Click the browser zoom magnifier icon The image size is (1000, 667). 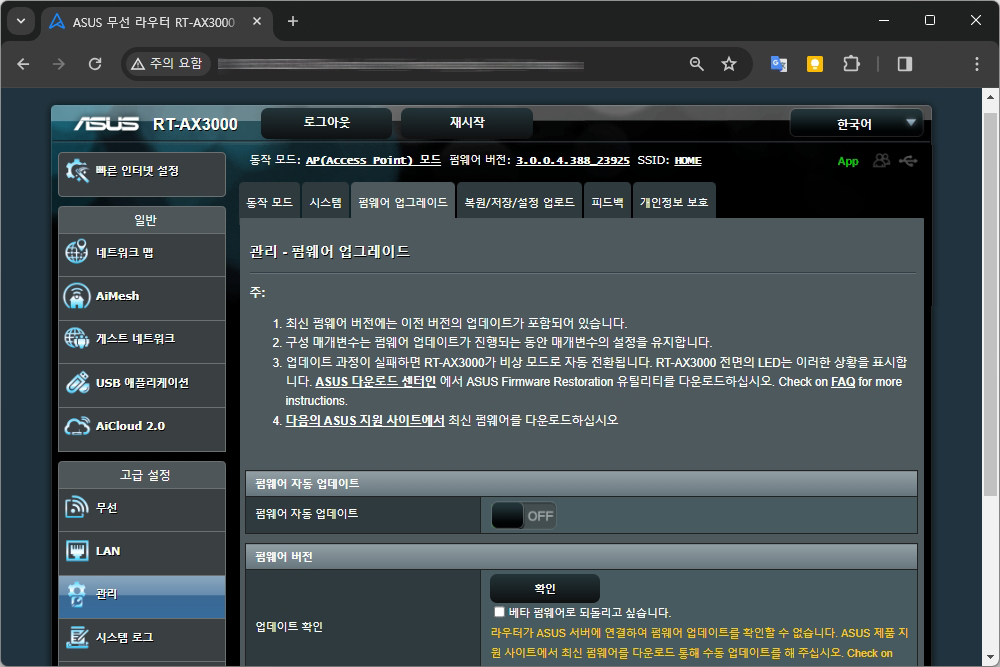696,64
